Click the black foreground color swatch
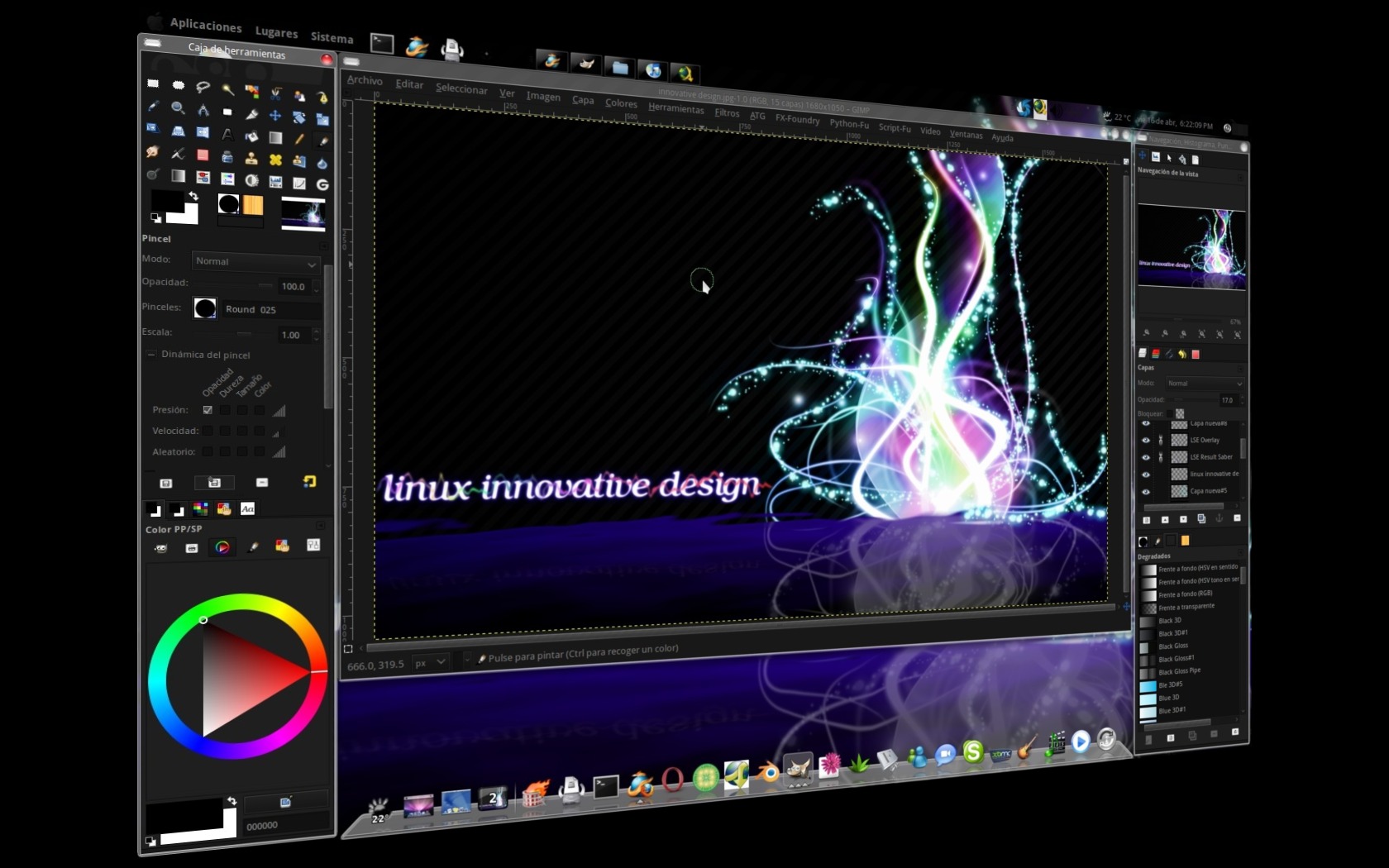1389x868 pixels. click(x=167, y=201)
